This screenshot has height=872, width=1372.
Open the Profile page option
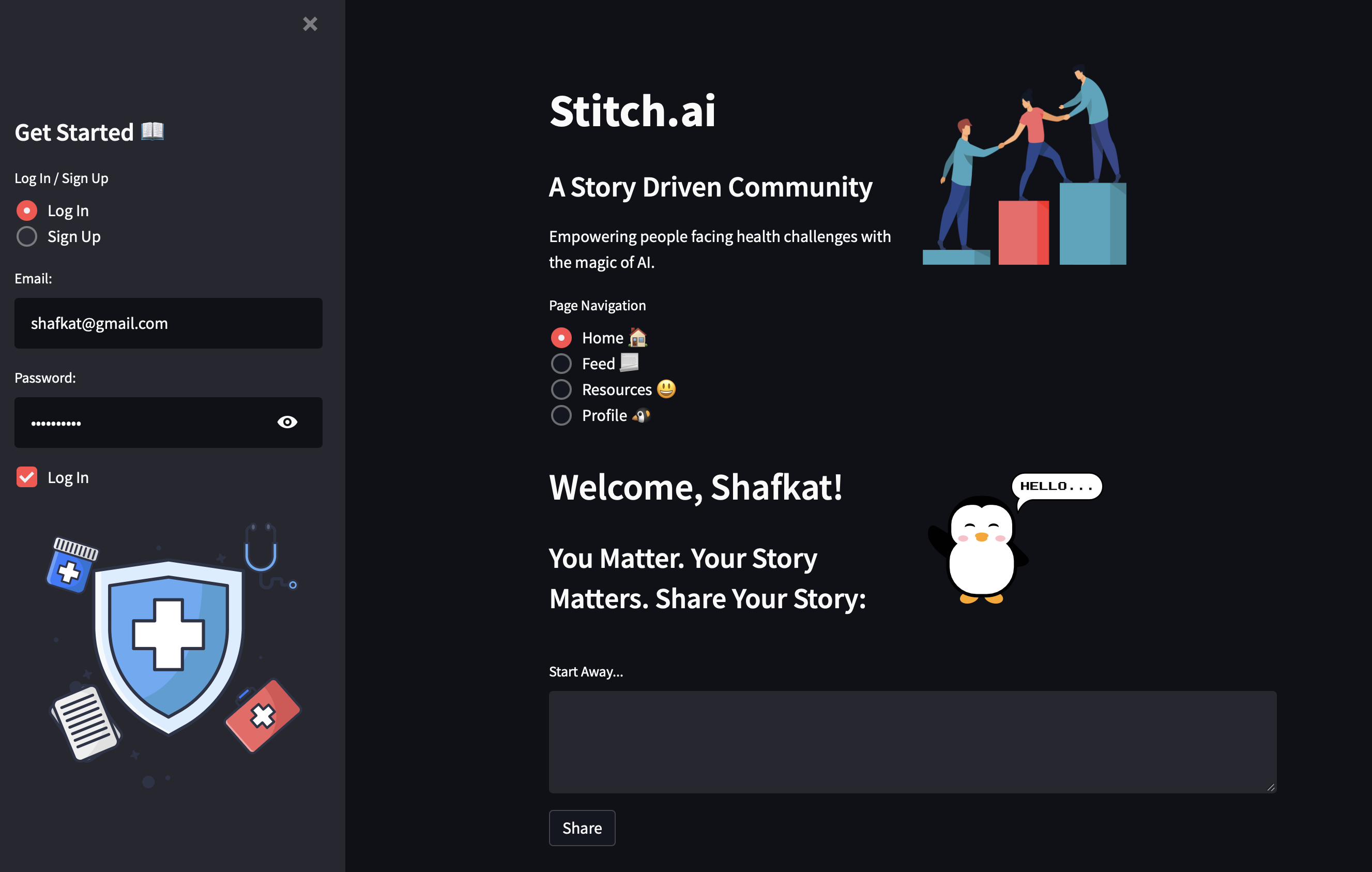pyautogui.click(x=561, y=415)
